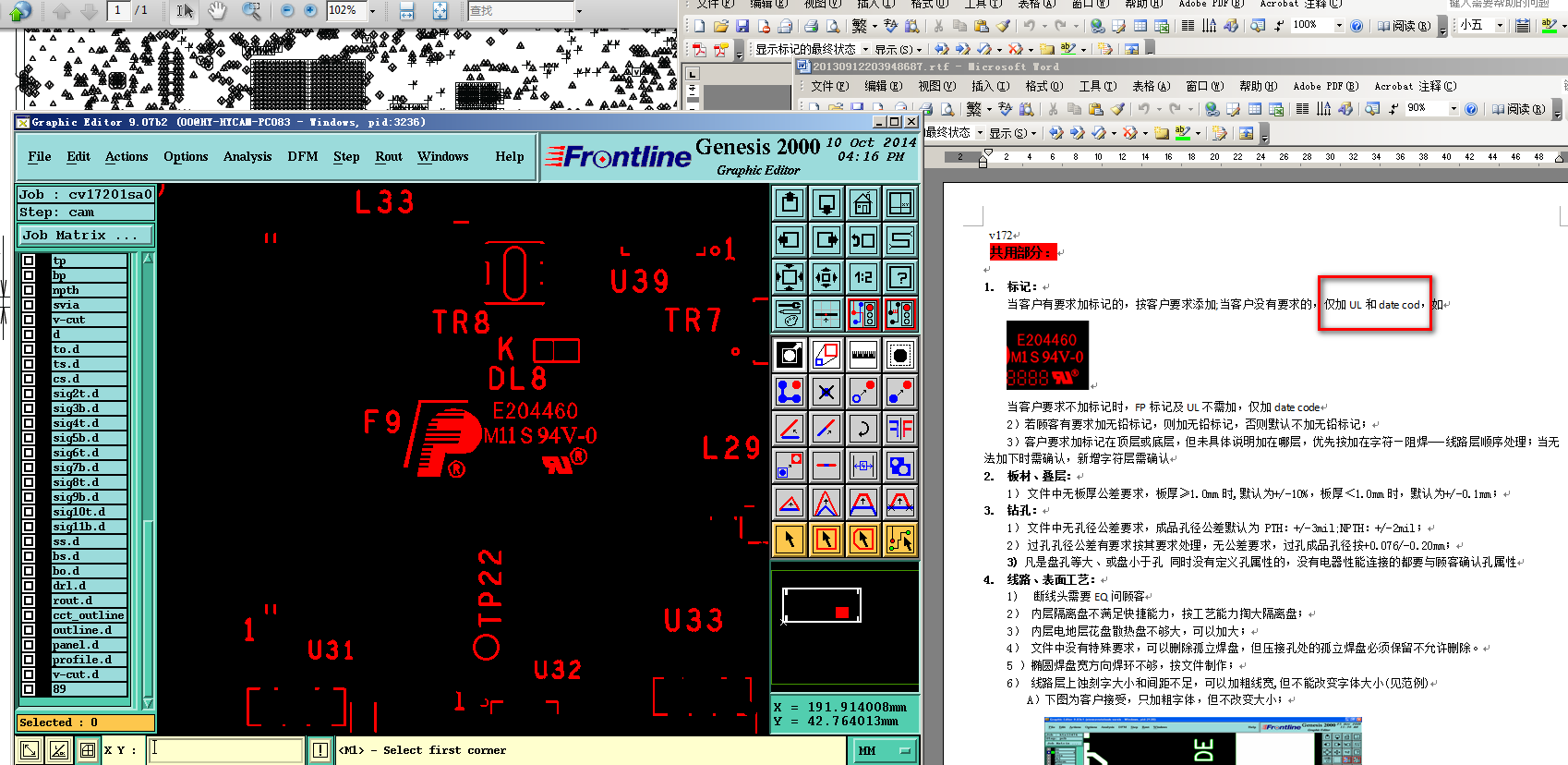Toggle the sig2t.d layer checkbox
The width and height of the screenshot is (1568, 765).
point(29,394)
